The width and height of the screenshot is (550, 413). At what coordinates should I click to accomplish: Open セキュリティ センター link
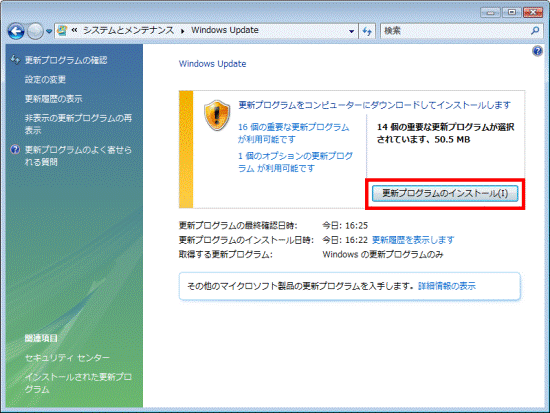(67, 358)
